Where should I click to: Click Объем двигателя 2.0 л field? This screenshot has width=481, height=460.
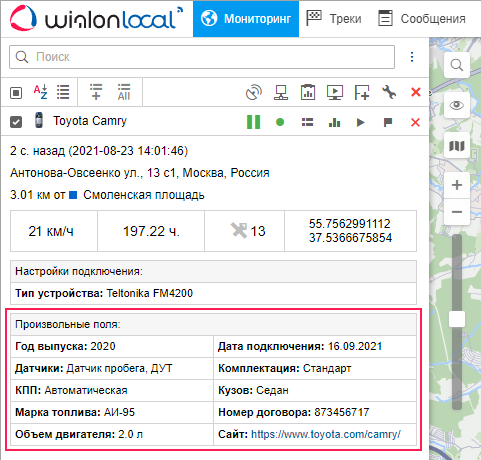point(112,434)
